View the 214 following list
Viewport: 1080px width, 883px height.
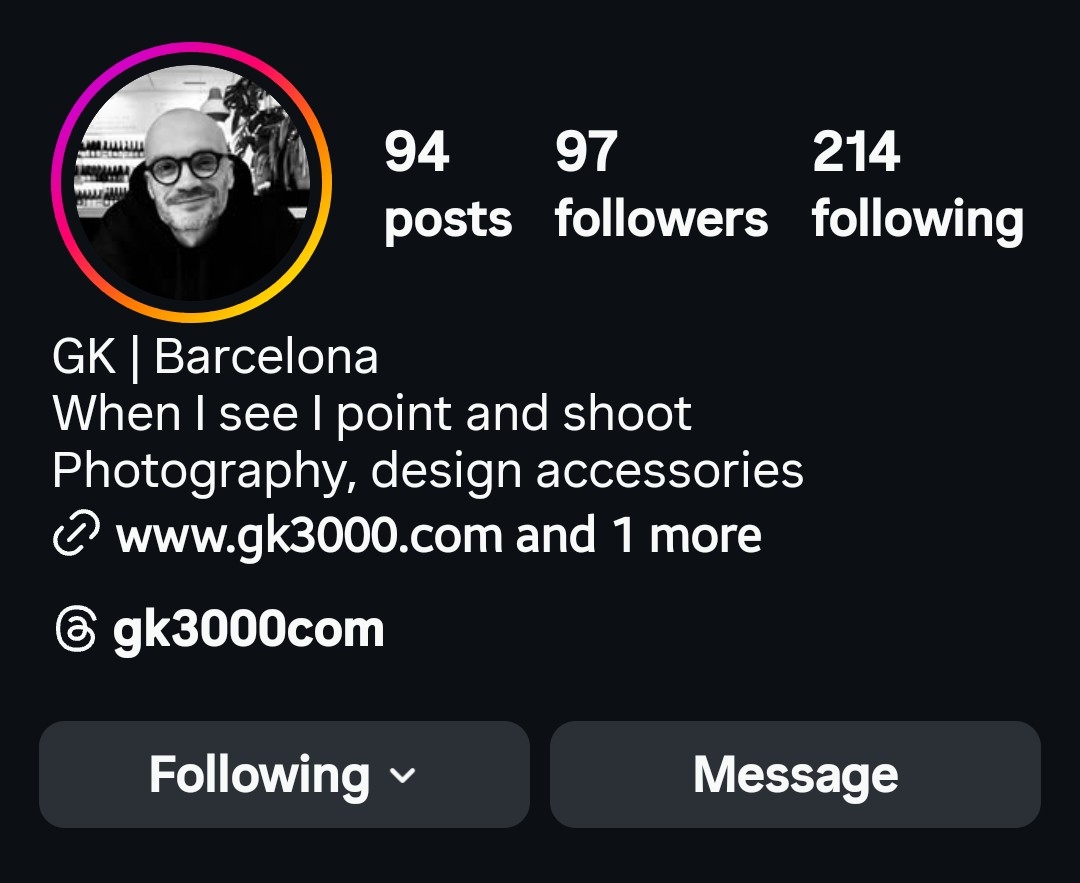pos(917,184)
